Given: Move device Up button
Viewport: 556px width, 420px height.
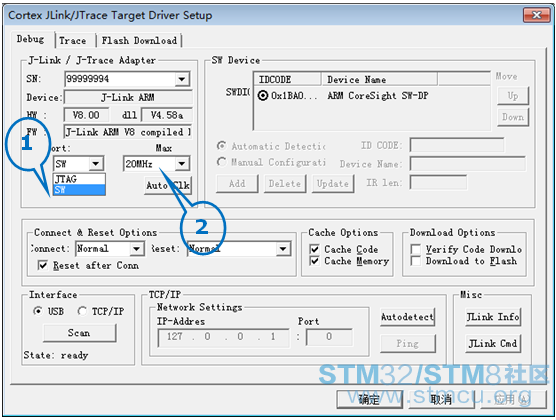Looking at the screenshot, I should point(513,96).
